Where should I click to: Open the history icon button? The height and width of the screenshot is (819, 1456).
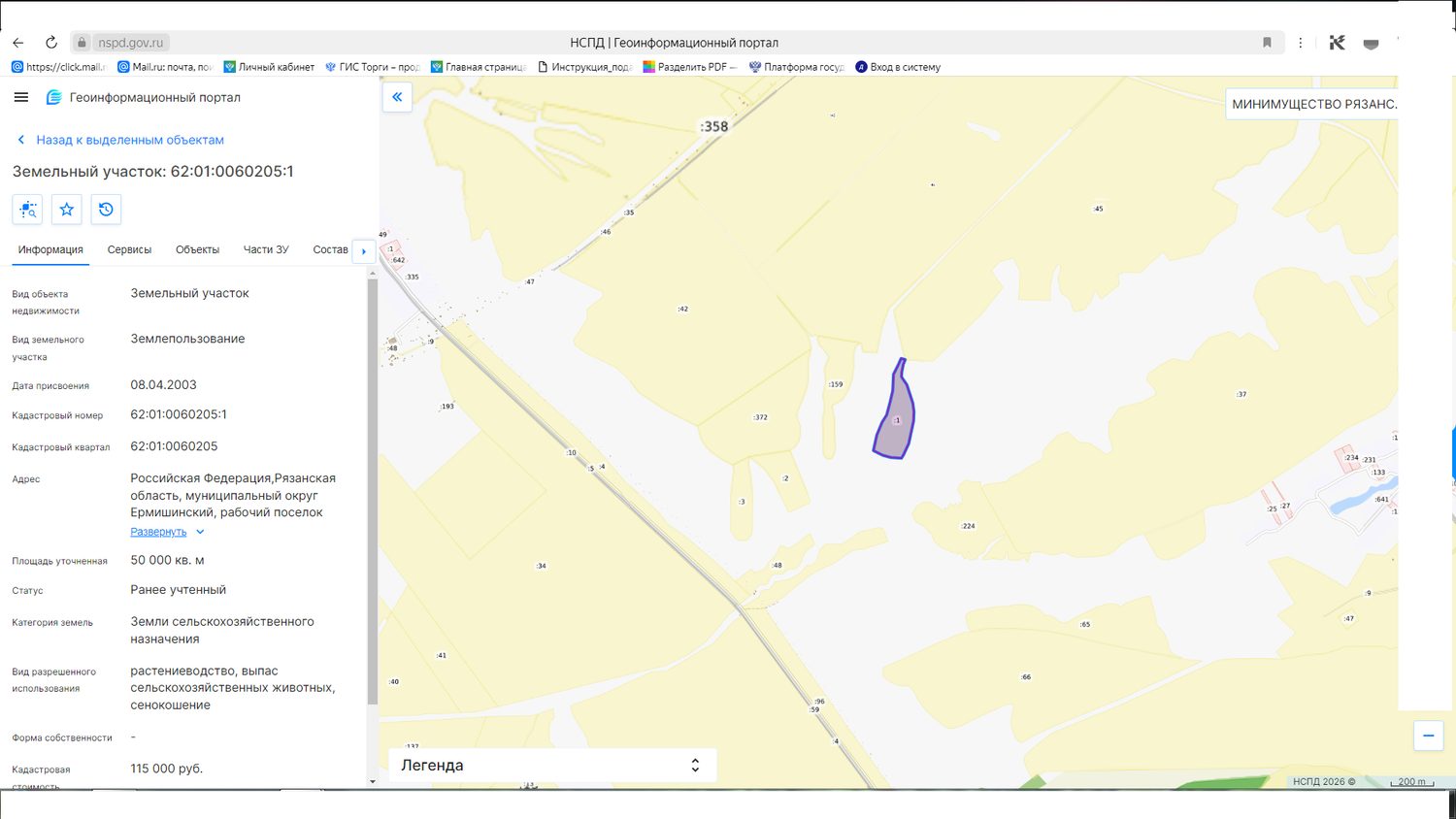click(x=106, y=210)
